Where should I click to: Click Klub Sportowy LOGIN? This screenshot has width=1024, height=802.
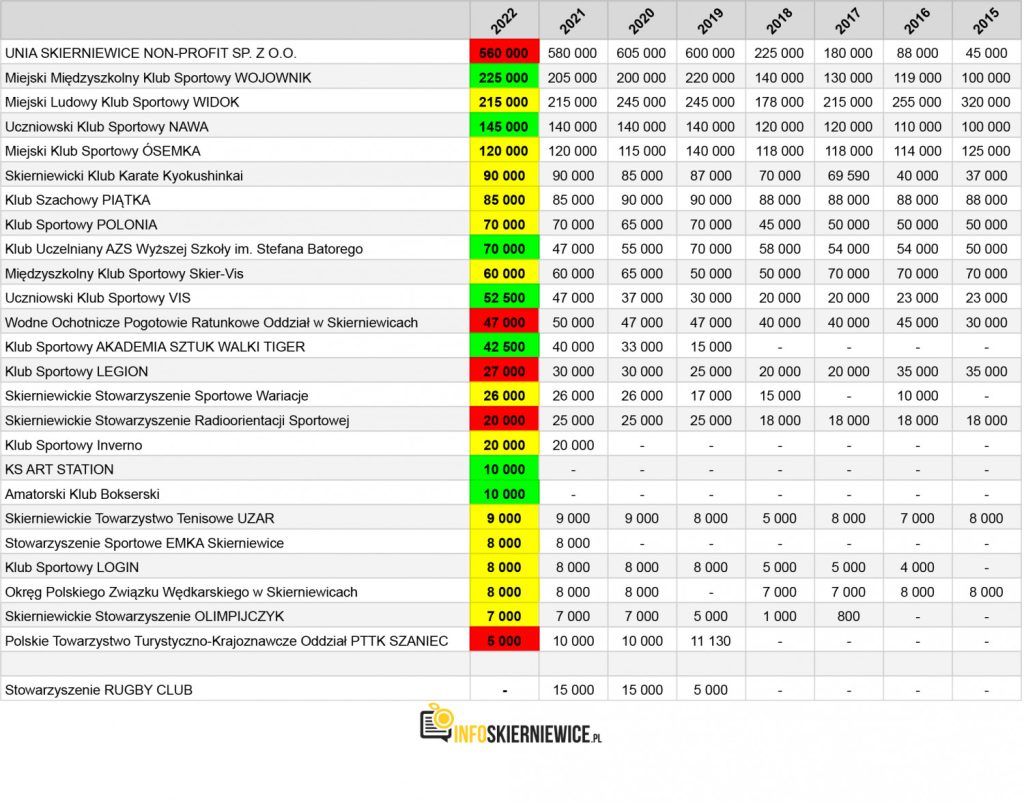[72, 568]
